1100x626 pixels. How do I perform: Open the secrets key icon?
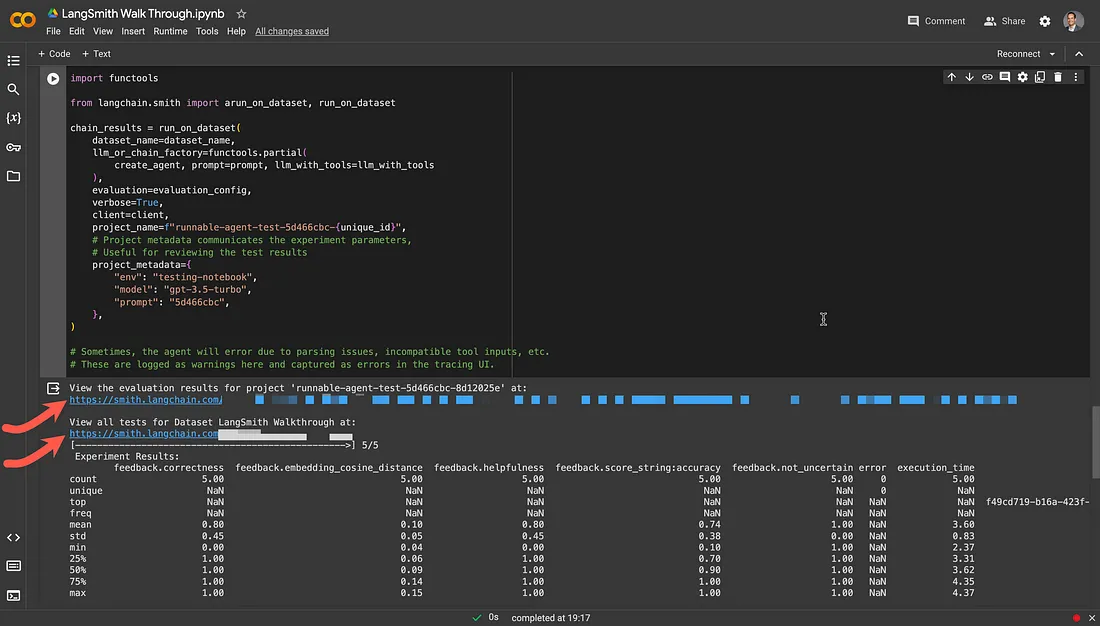tap(13, 147)
